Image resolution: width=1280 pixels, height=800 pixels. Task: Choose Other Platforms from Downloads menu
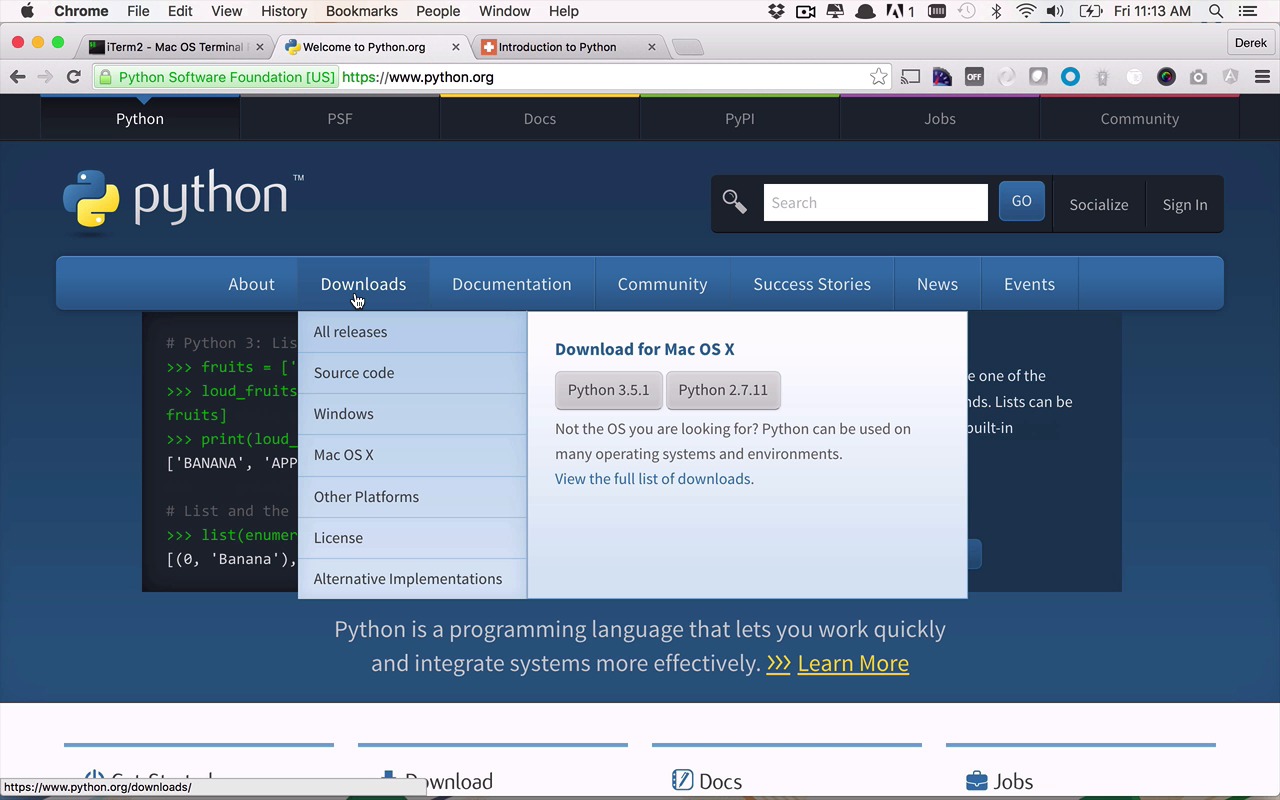412,497
